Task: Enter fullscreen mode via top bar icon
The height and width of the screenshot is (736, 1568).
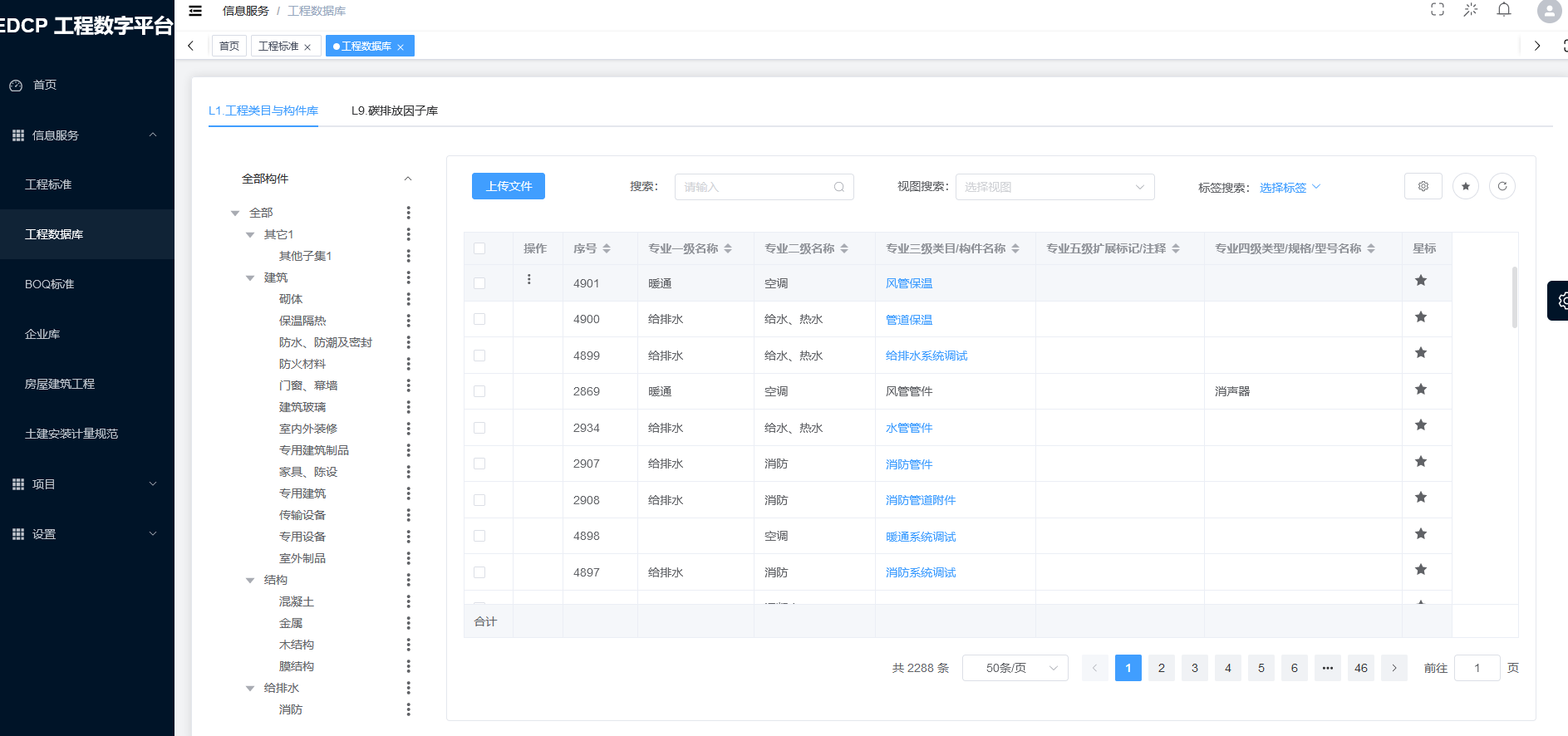Action: [x=1438, y=10]
